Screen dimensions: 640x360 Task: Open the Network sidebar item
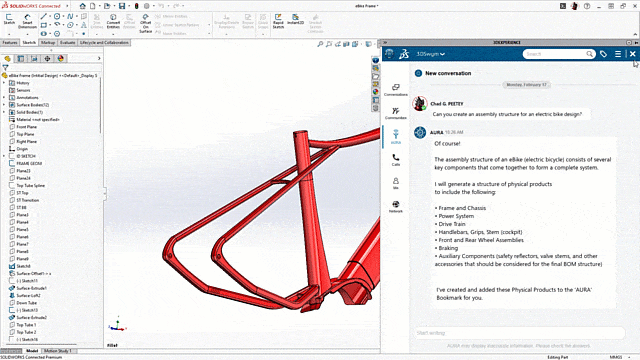point(396,207)
